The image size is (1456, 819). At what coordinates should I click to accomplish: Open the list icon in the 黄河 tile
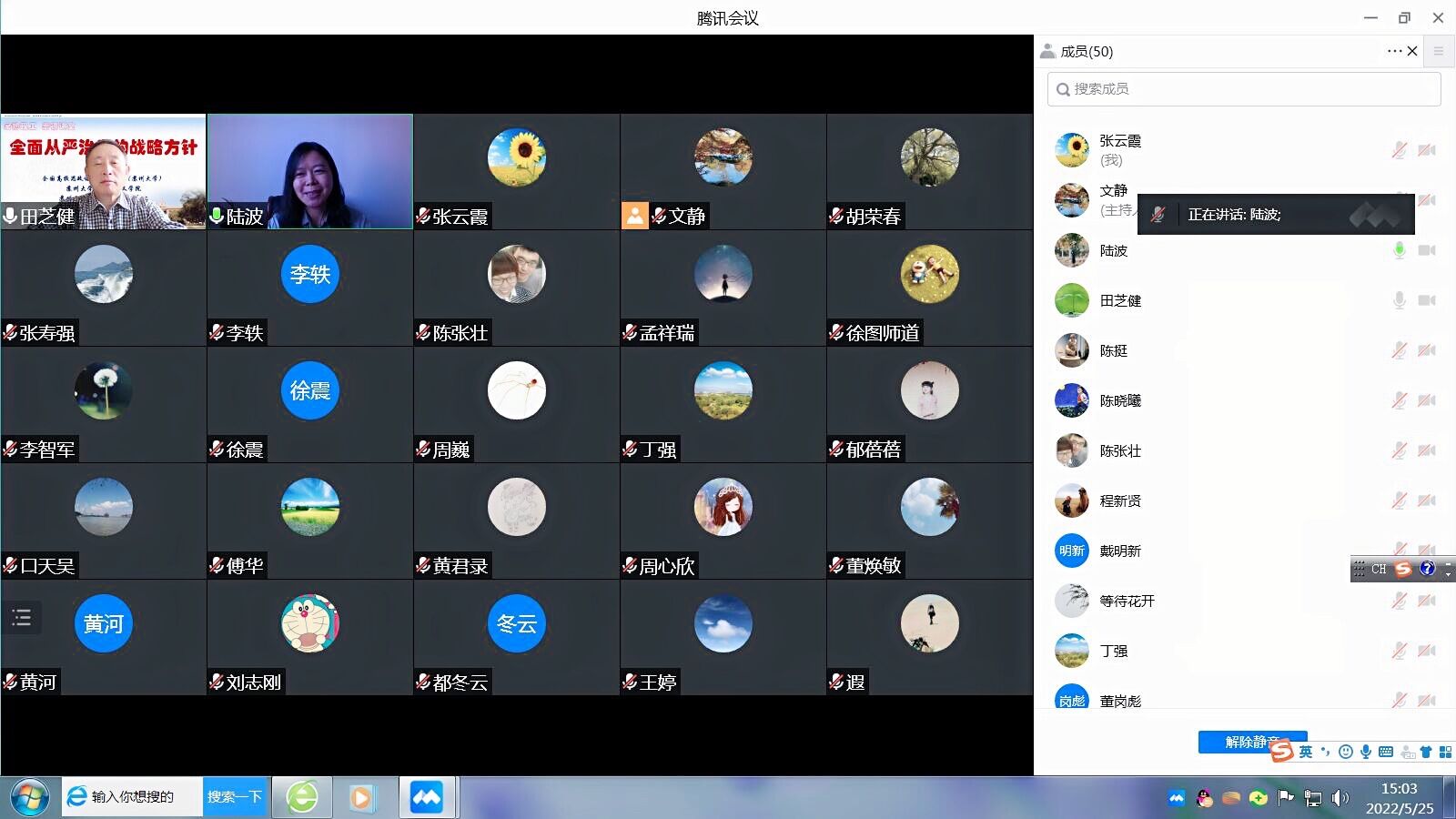pos(22,618)
